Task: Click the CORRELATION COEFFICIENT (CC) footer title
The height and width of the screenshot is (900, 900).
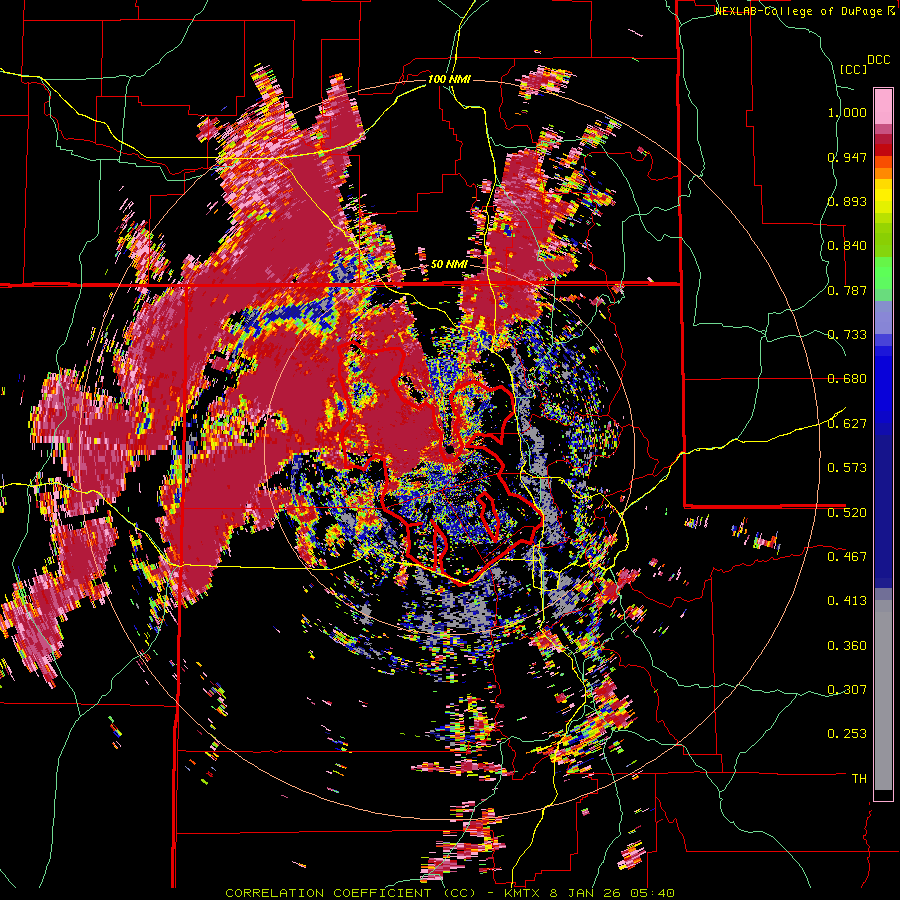Action: (x=351, y=893)
